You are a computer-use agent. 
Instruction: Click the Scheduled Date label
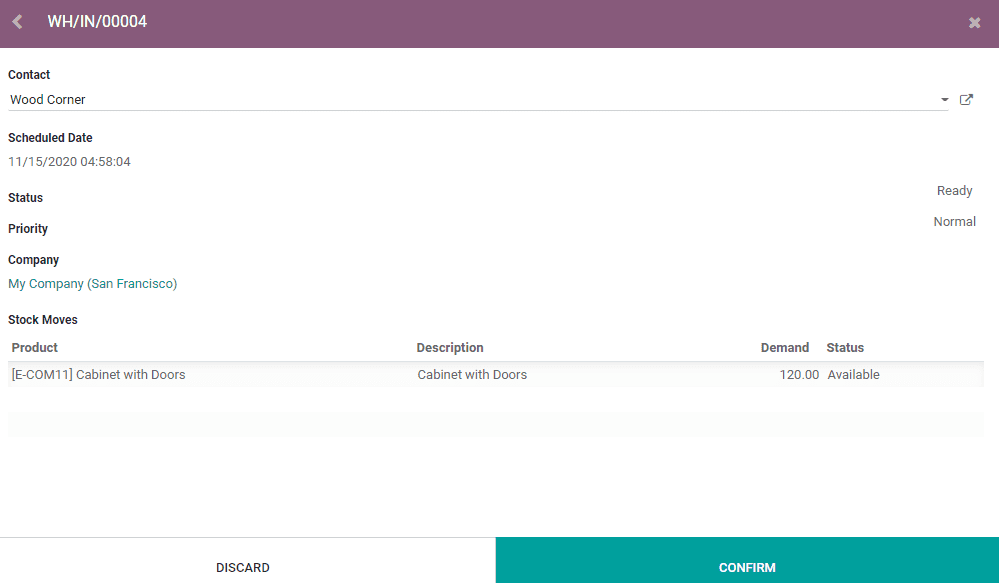[x=50, y=138]
